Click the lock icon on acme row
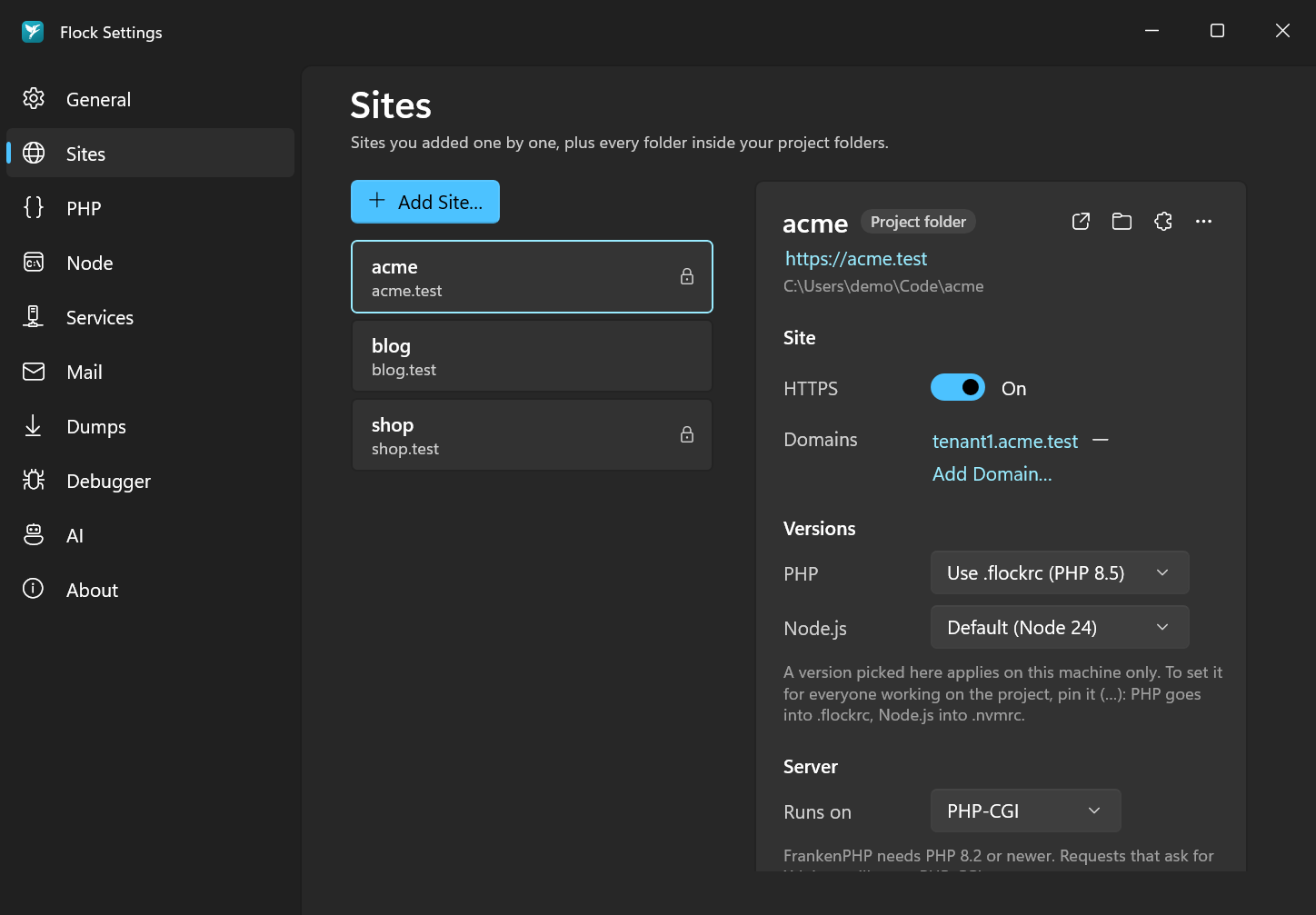 pos(687,276)
